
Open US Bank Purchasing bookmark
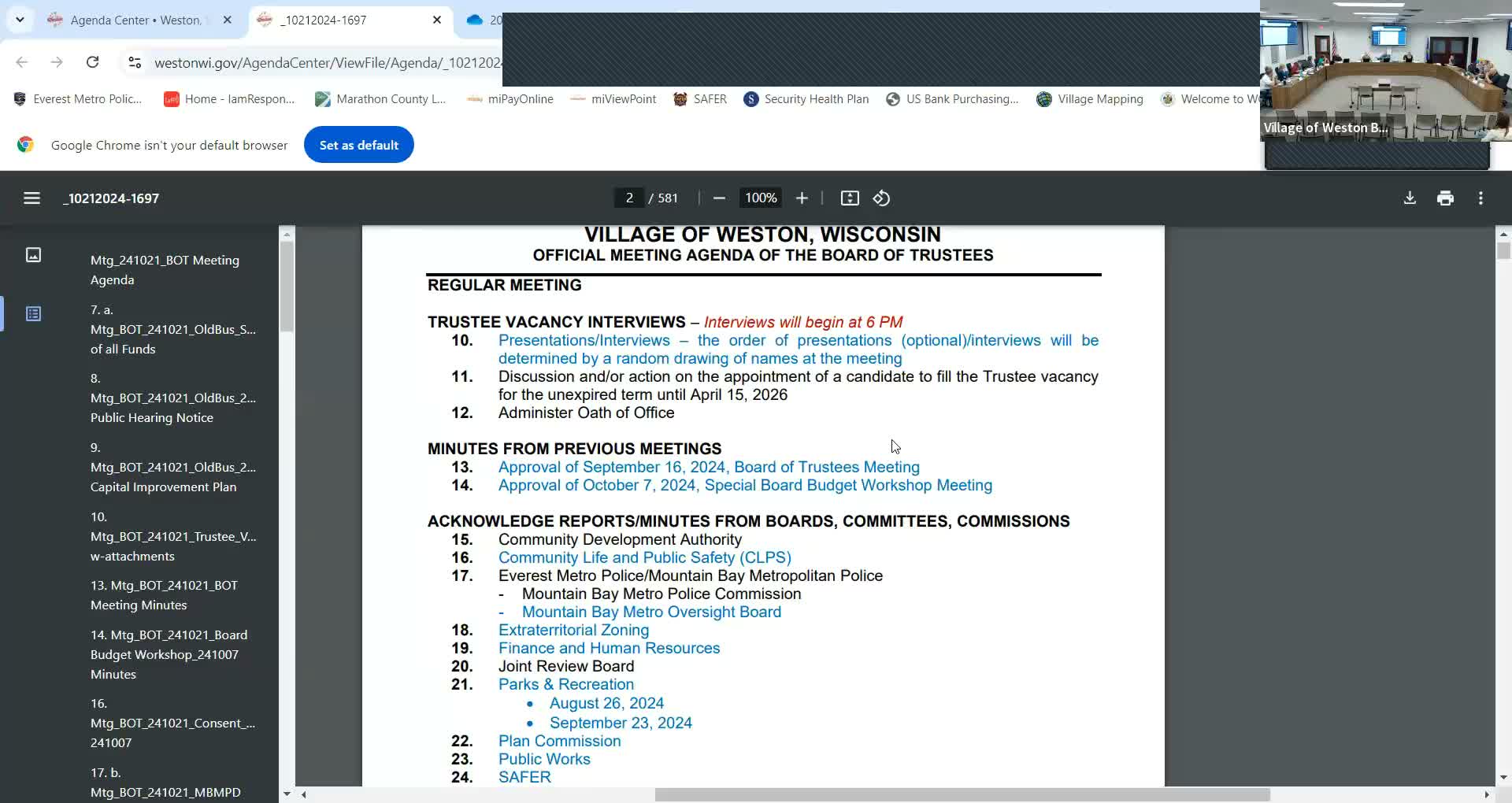952,99
